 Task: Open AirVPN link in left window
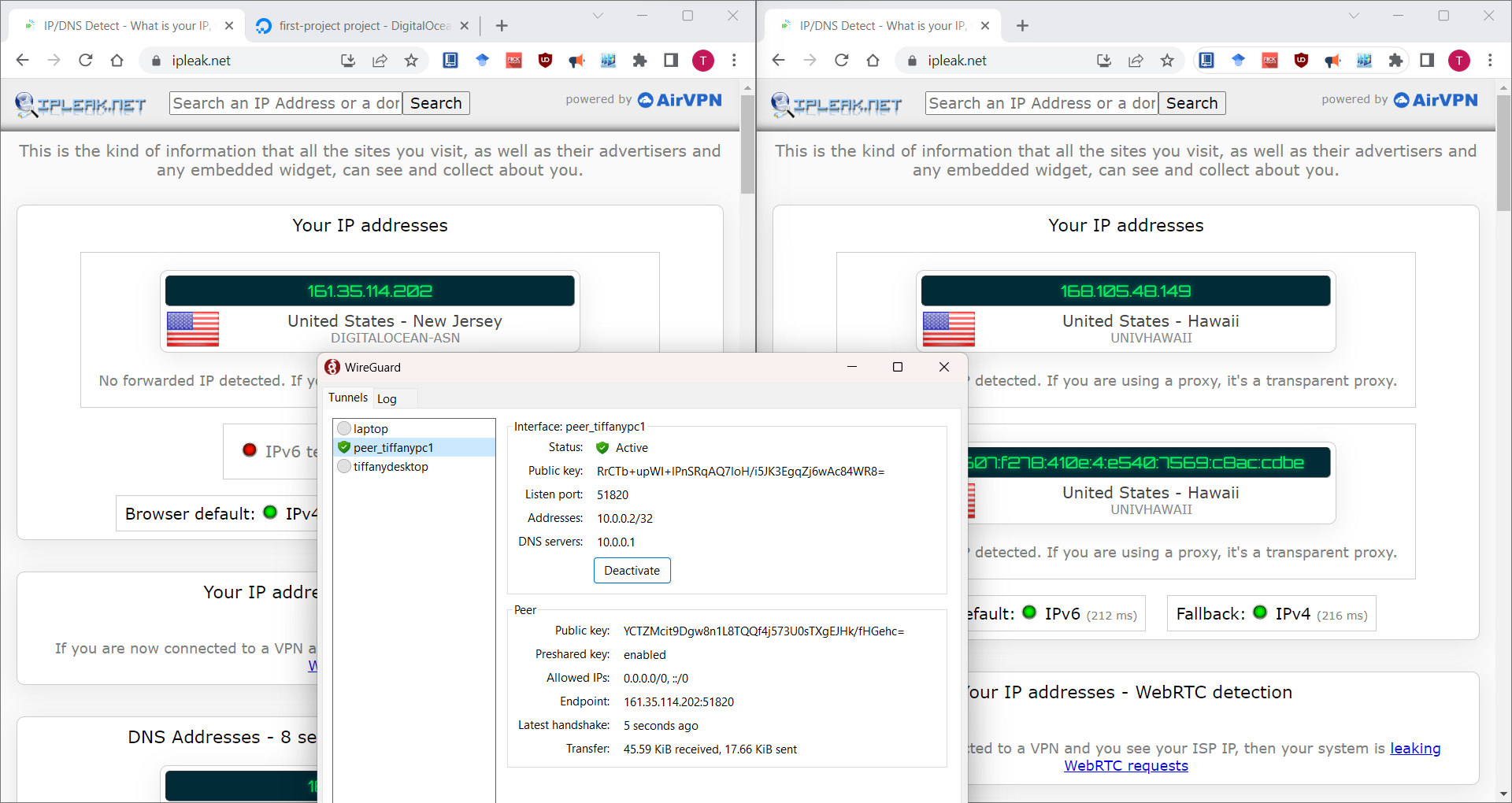point(680,100)
